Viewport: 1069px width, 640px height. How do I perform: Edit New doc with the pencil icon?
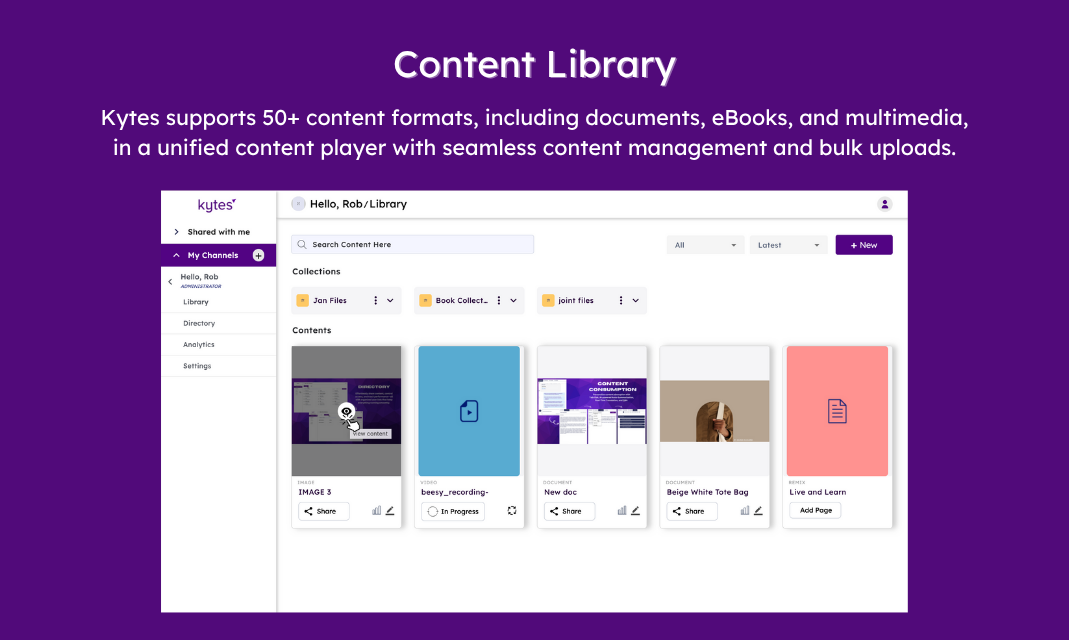point(635,511)
